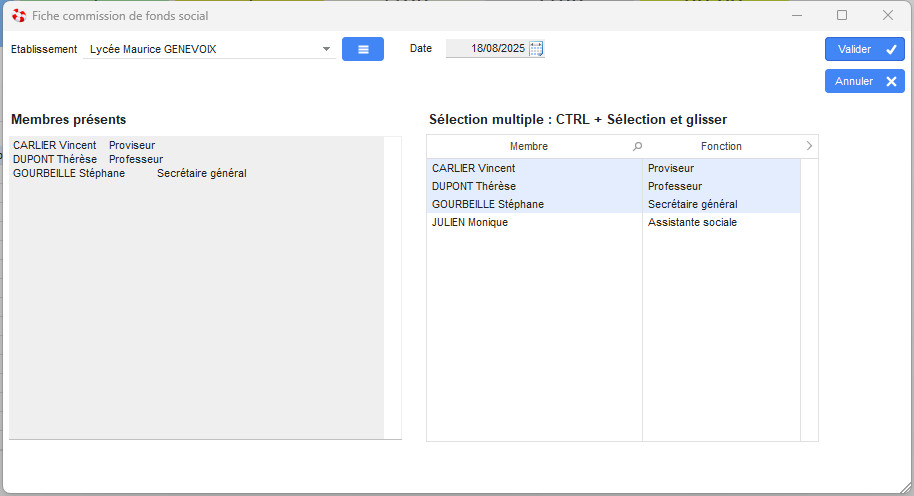Close the Fiche commission window
This screenshot has width=914, height=496.
(887, 16)
